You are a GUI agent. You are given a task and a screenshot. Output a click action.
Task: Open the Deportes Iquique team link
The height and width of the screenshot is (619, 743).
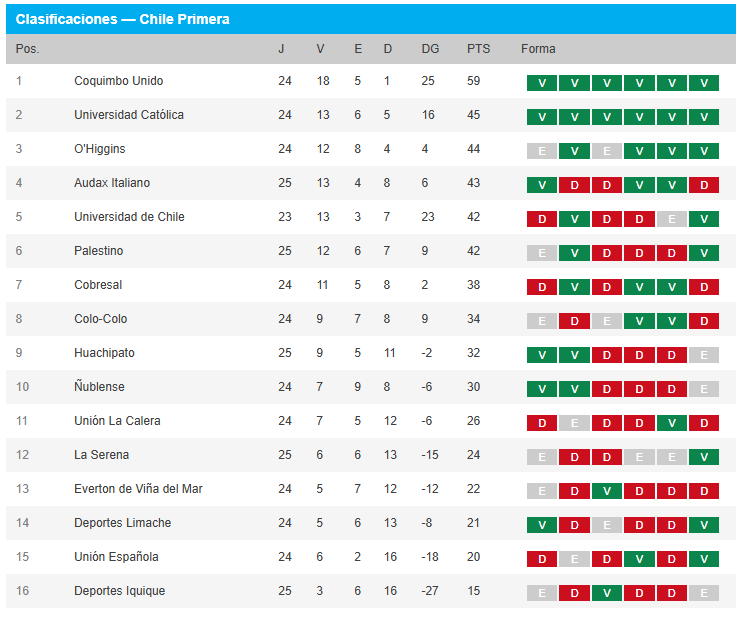click(119, 591)
